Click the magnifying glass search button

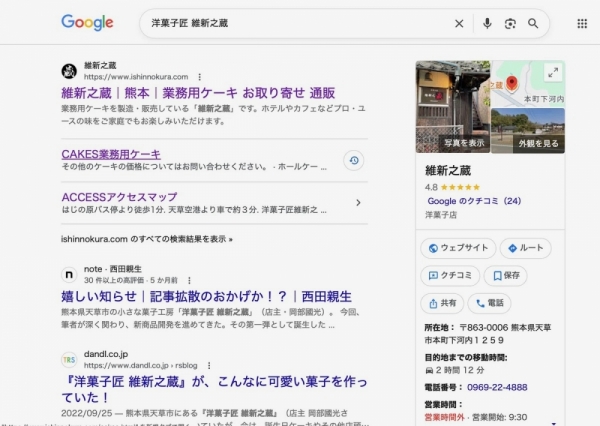coord(533,24)
